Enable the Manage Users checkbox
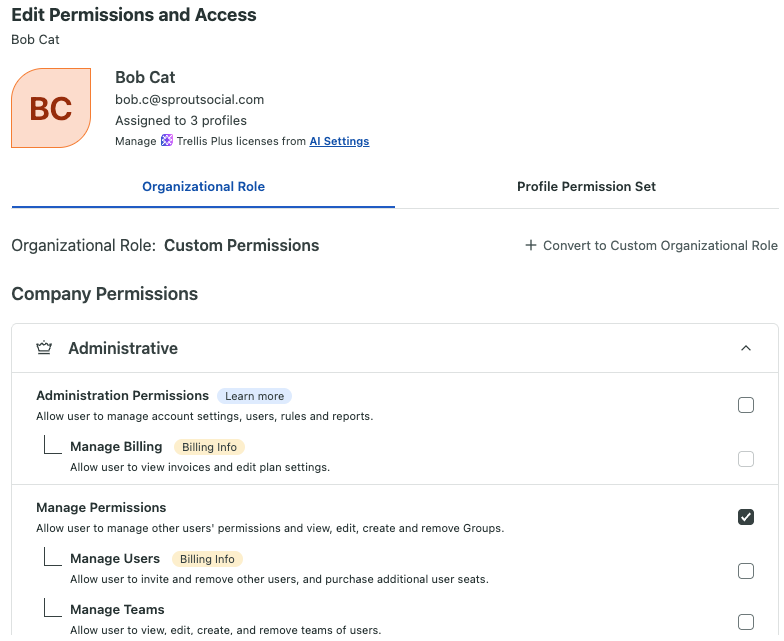The image size is (784, 641). 746,571
